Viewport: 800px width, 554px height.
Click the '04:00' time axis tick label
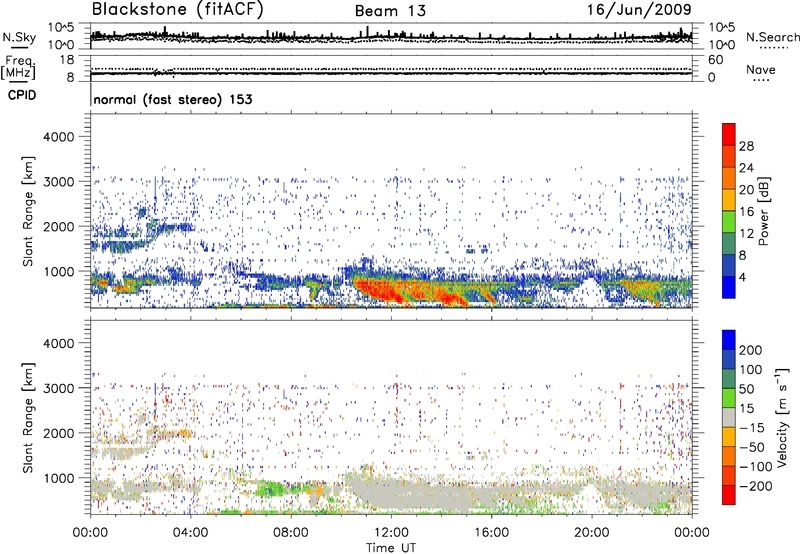191,533
